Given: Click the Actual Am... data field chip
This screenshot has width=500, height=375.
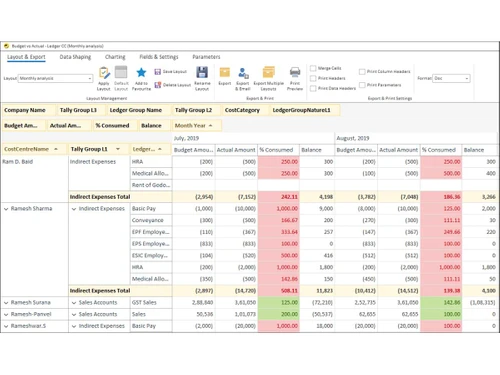Looking at the screenshot, I should click(x=69, y=126).
